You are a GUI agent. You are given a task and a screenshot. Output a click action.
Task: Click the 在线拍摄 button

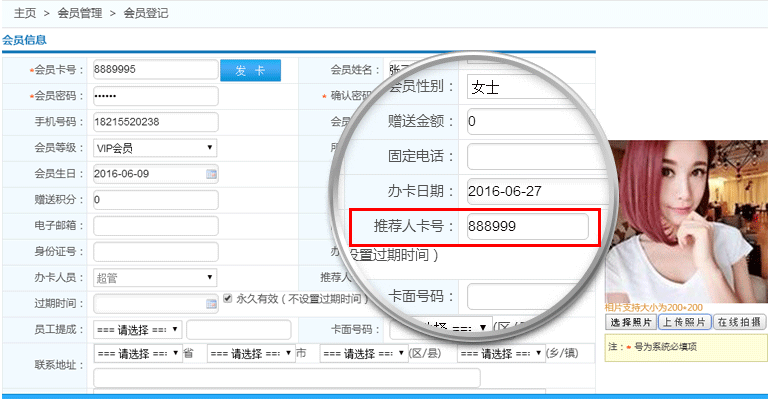click(x=740, y=322)
